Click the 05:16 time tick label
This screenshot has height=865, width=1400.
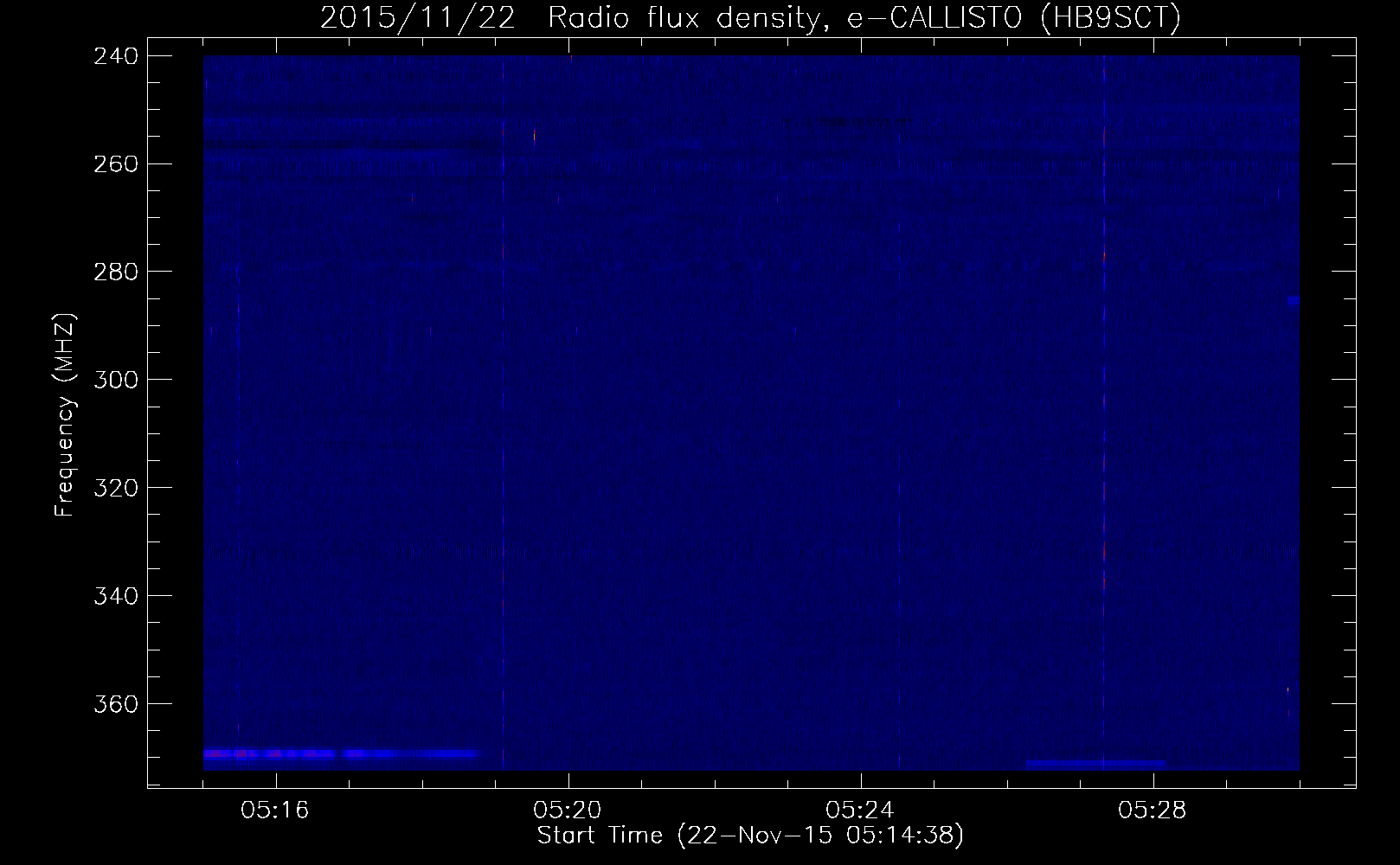[x=275, y=810]
